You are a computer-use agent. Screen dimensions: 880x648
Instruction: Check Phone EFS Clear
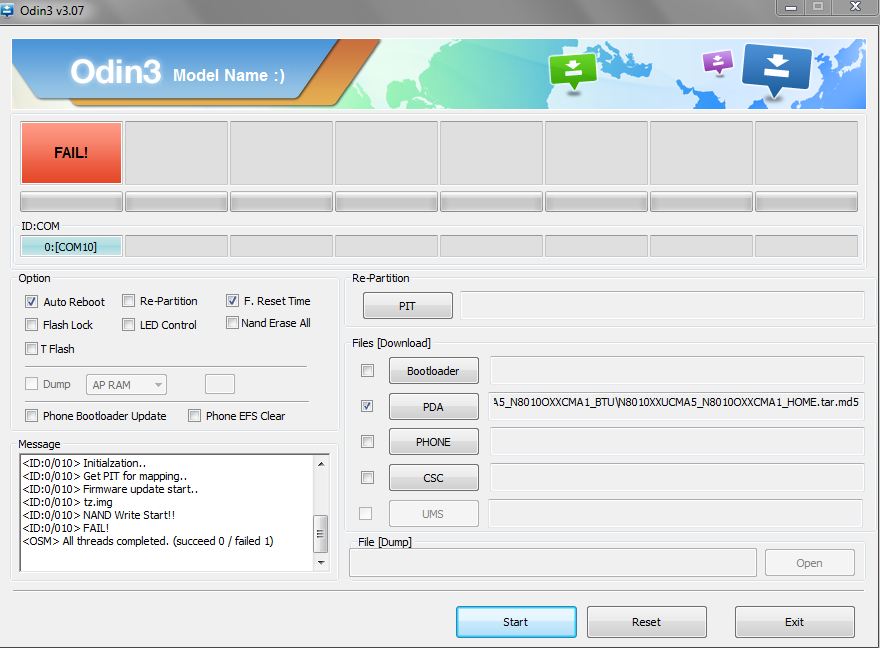pos(194,415)
